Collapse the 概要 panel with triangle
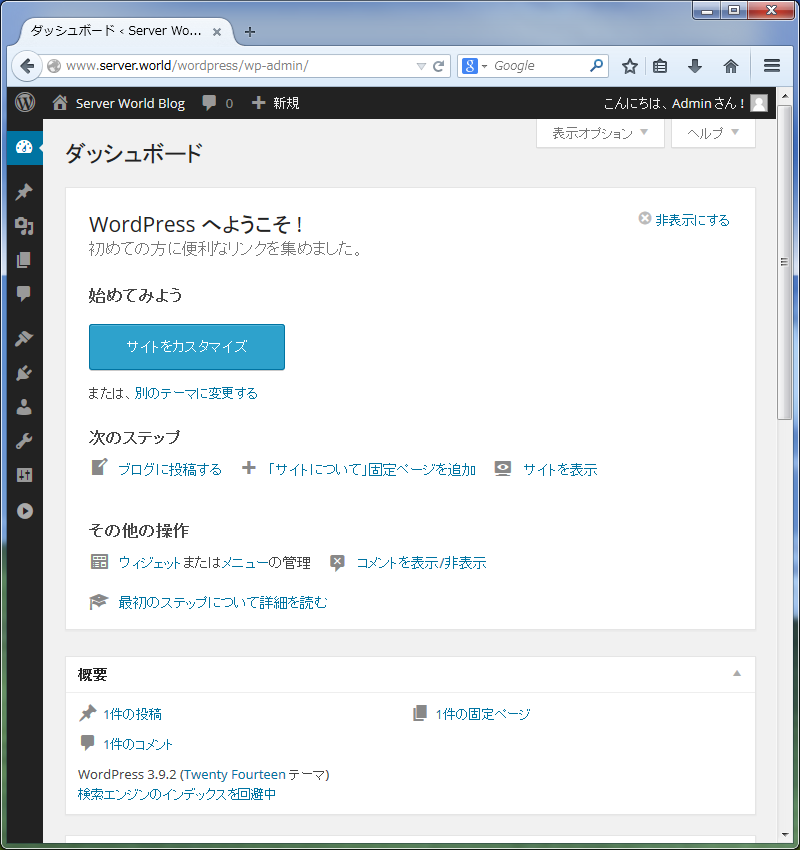800x850 pixels. [x=737, y=673]
